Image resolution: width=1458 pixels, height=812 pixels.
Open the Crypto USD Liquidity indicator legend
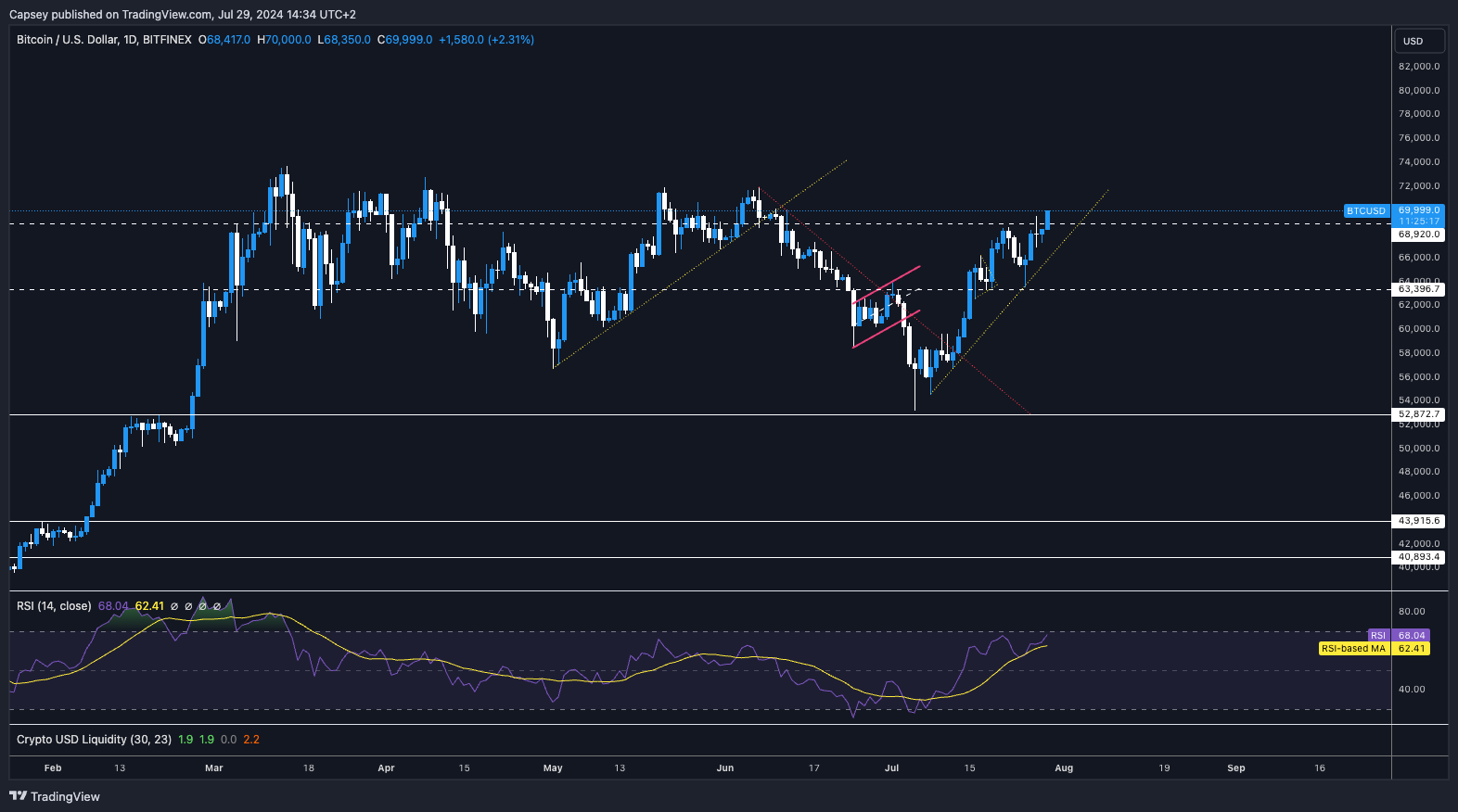[x=94, y=740]
